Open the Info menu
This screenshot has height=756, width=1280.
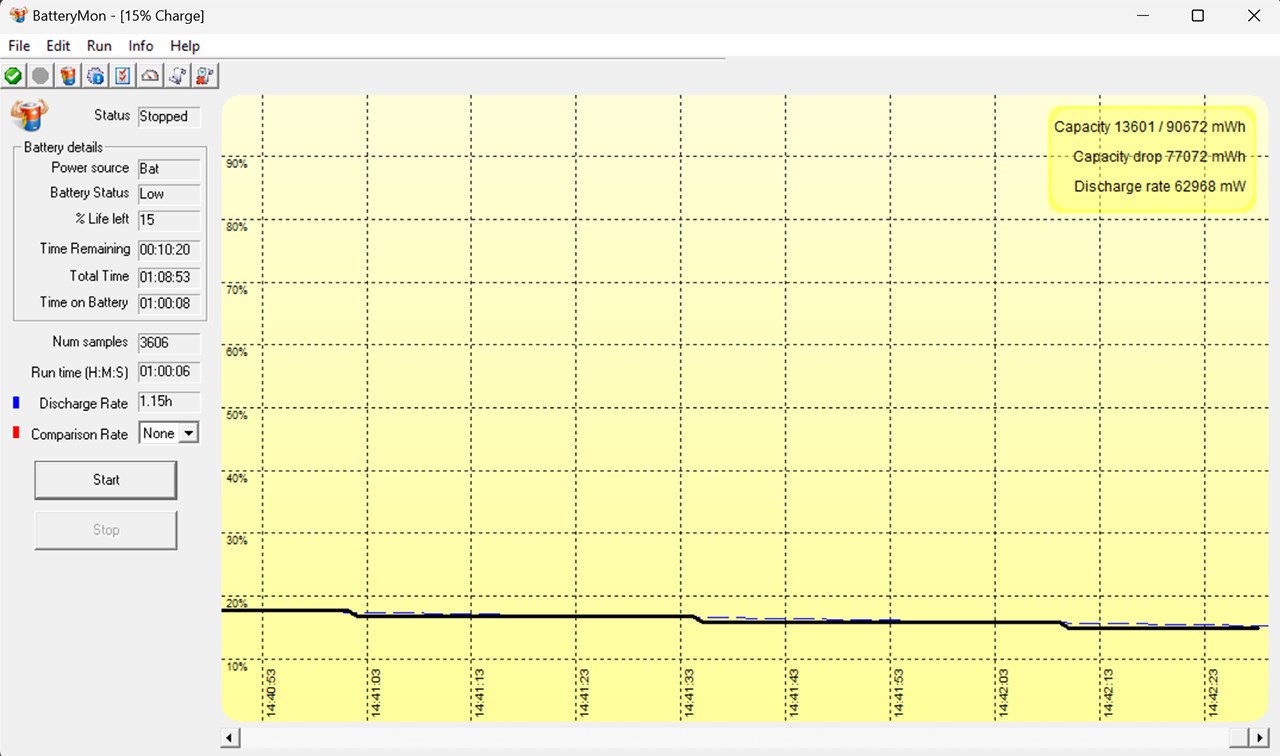pyautogui.click(x=141, y=46)
